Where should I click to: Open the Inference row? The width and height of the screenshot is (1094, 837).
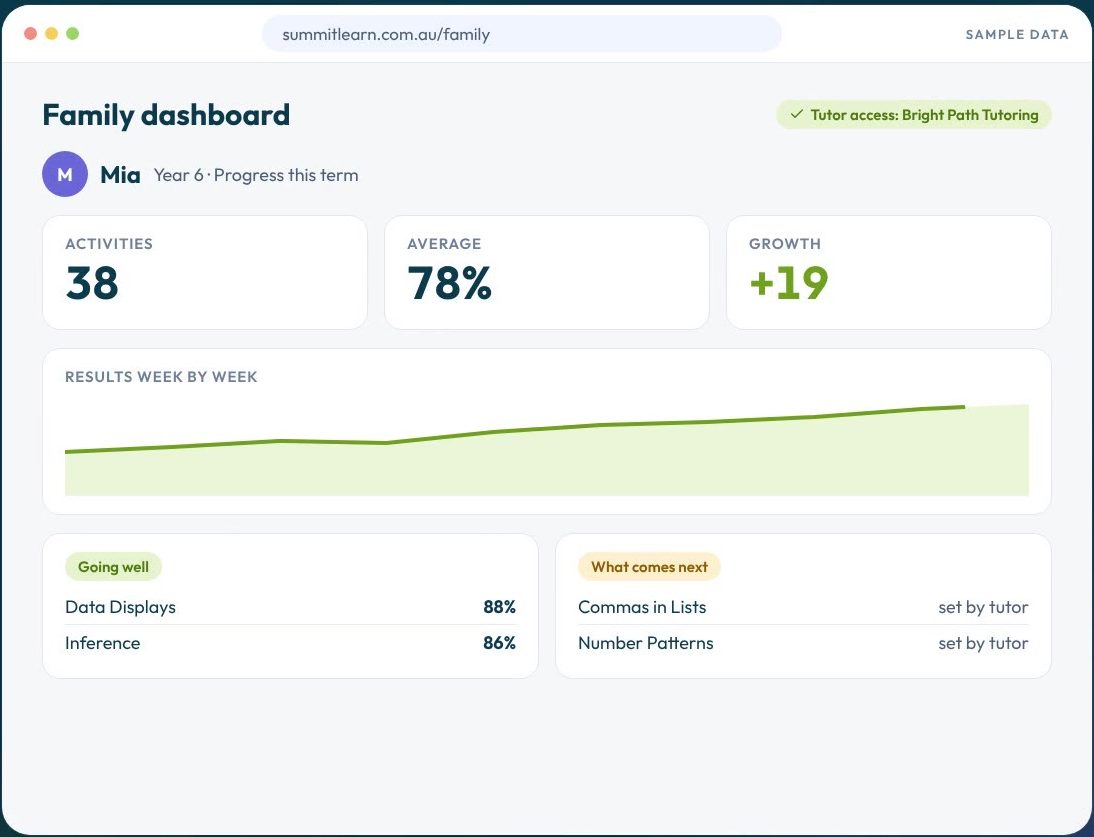click(290, 643)
